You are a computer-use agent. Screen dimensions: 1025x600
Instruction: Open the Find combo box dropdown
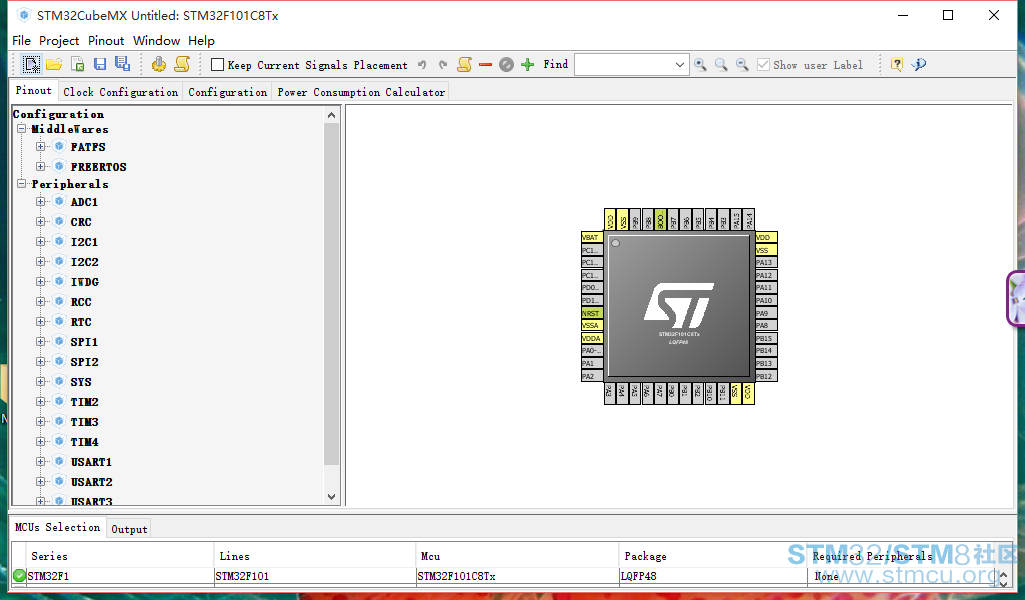[x=680, y=65]
